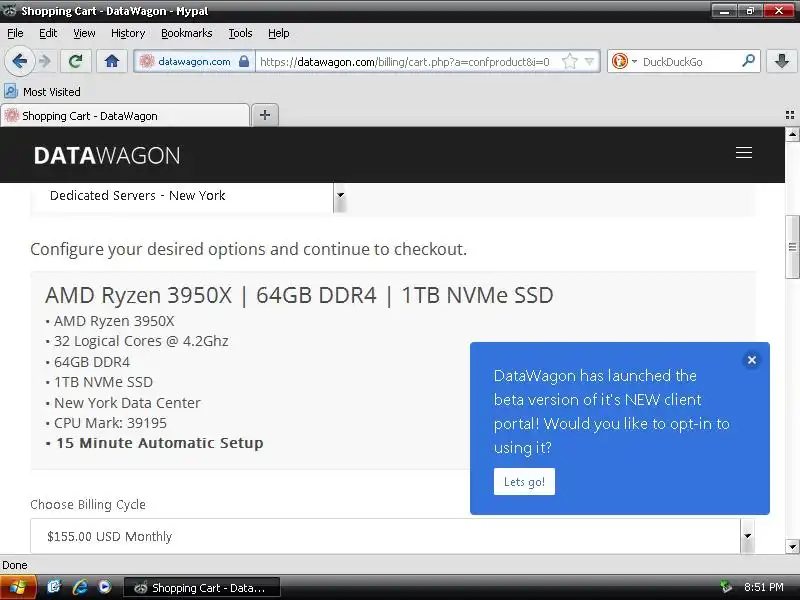The width and height of the screenshot is (800, 600).
Task: Open the Windows Start button
Action: click(x=18, y=588)
